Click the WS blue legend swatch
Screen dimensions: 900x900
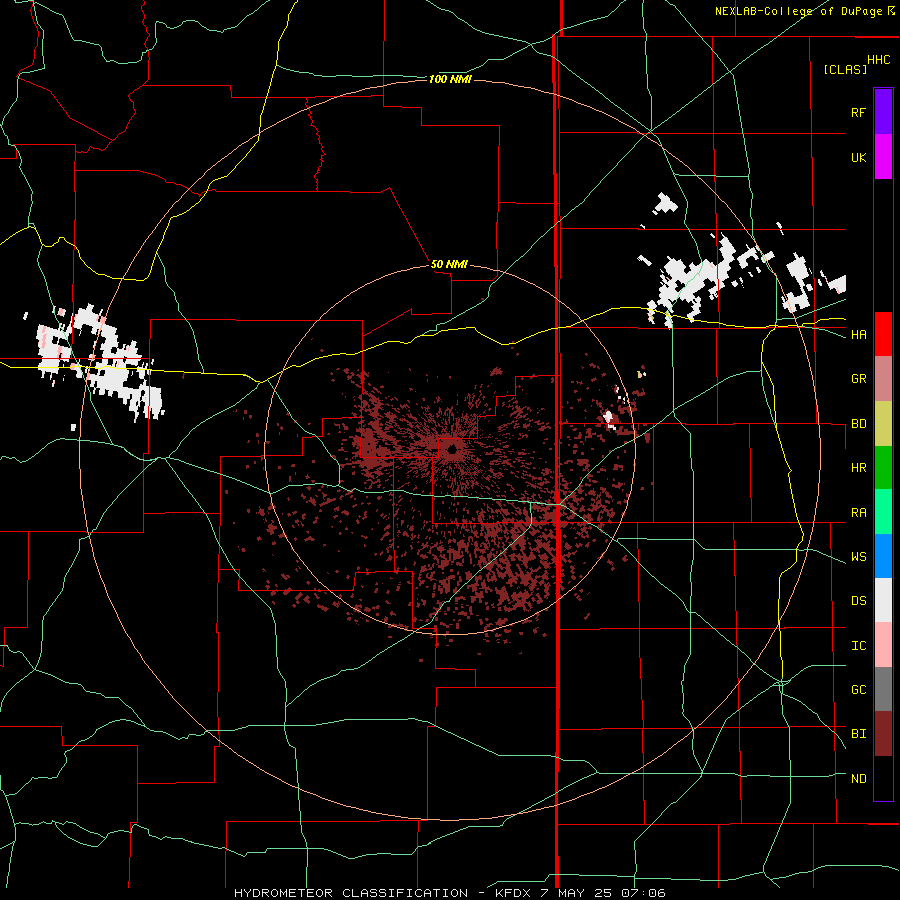(883, 556)
